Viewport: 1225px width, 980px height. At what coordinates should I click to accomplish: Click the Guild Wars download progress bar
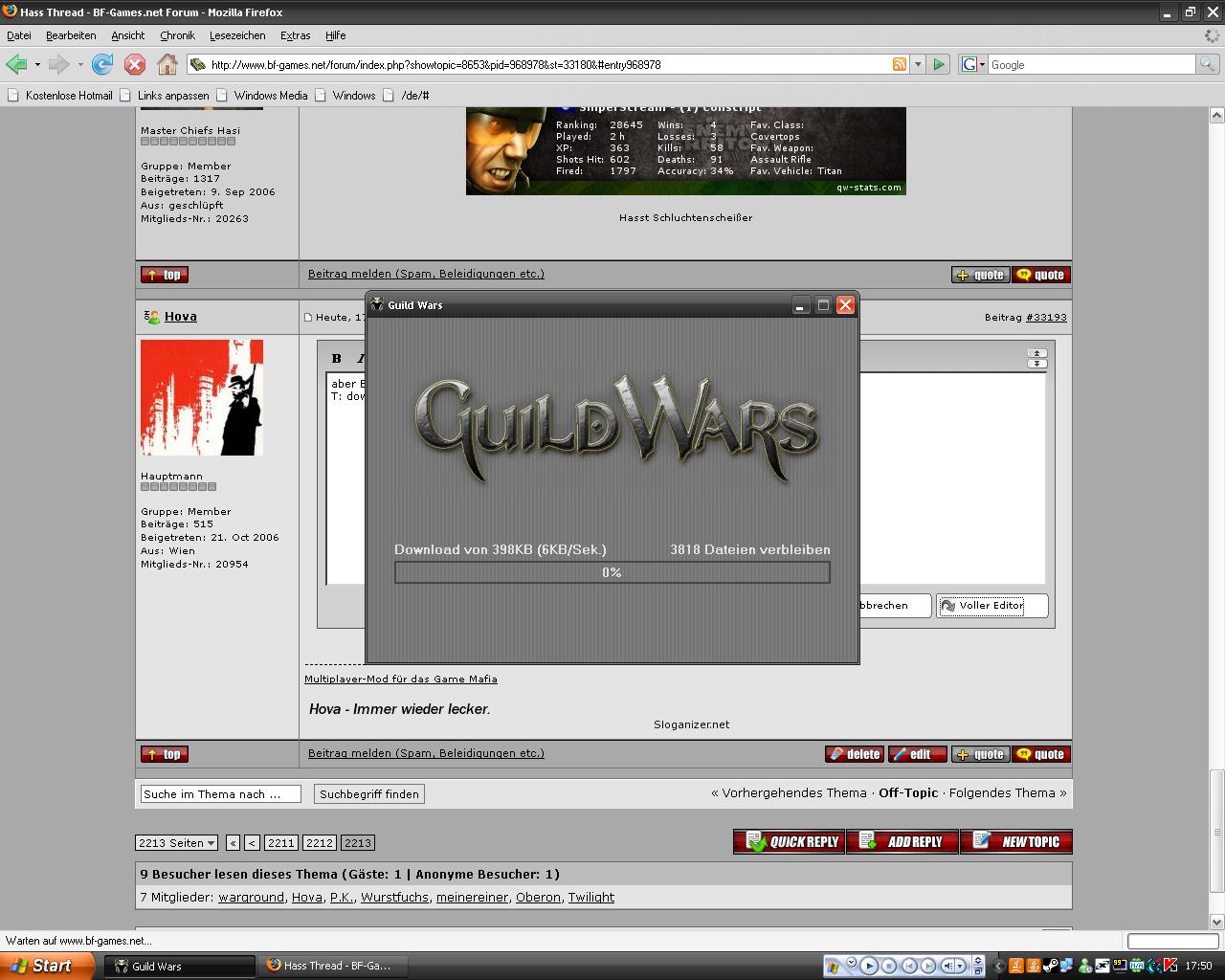point(612,572)
